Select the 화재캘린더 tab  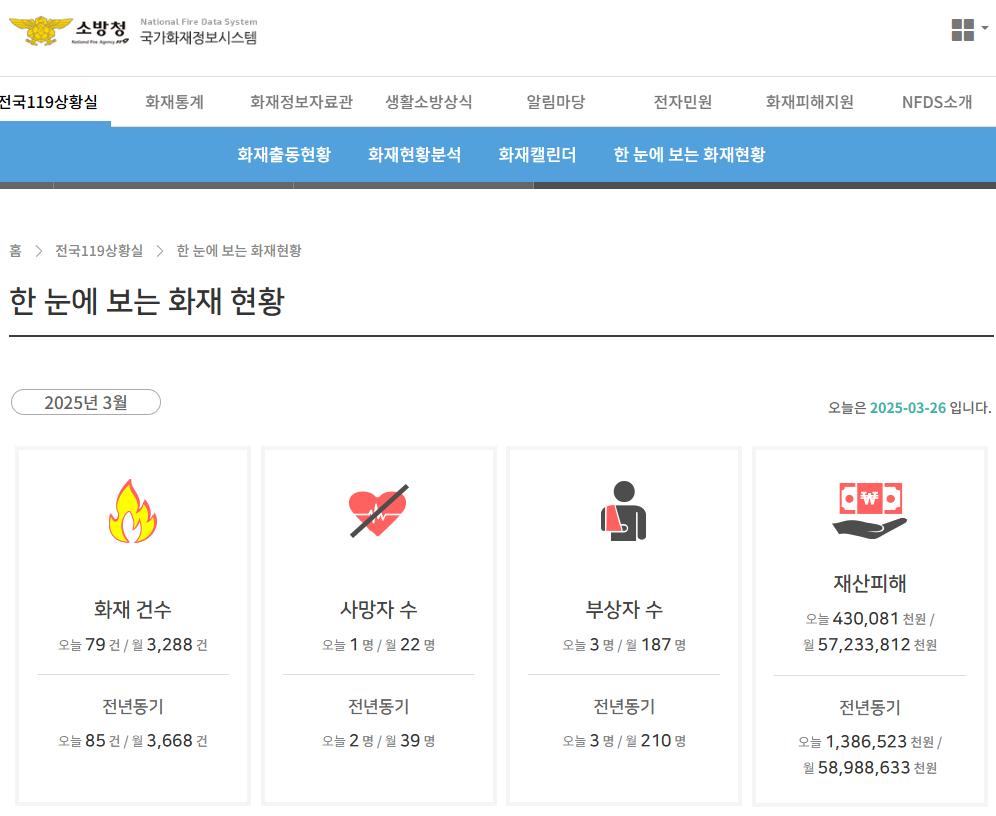tap(538, 155)
